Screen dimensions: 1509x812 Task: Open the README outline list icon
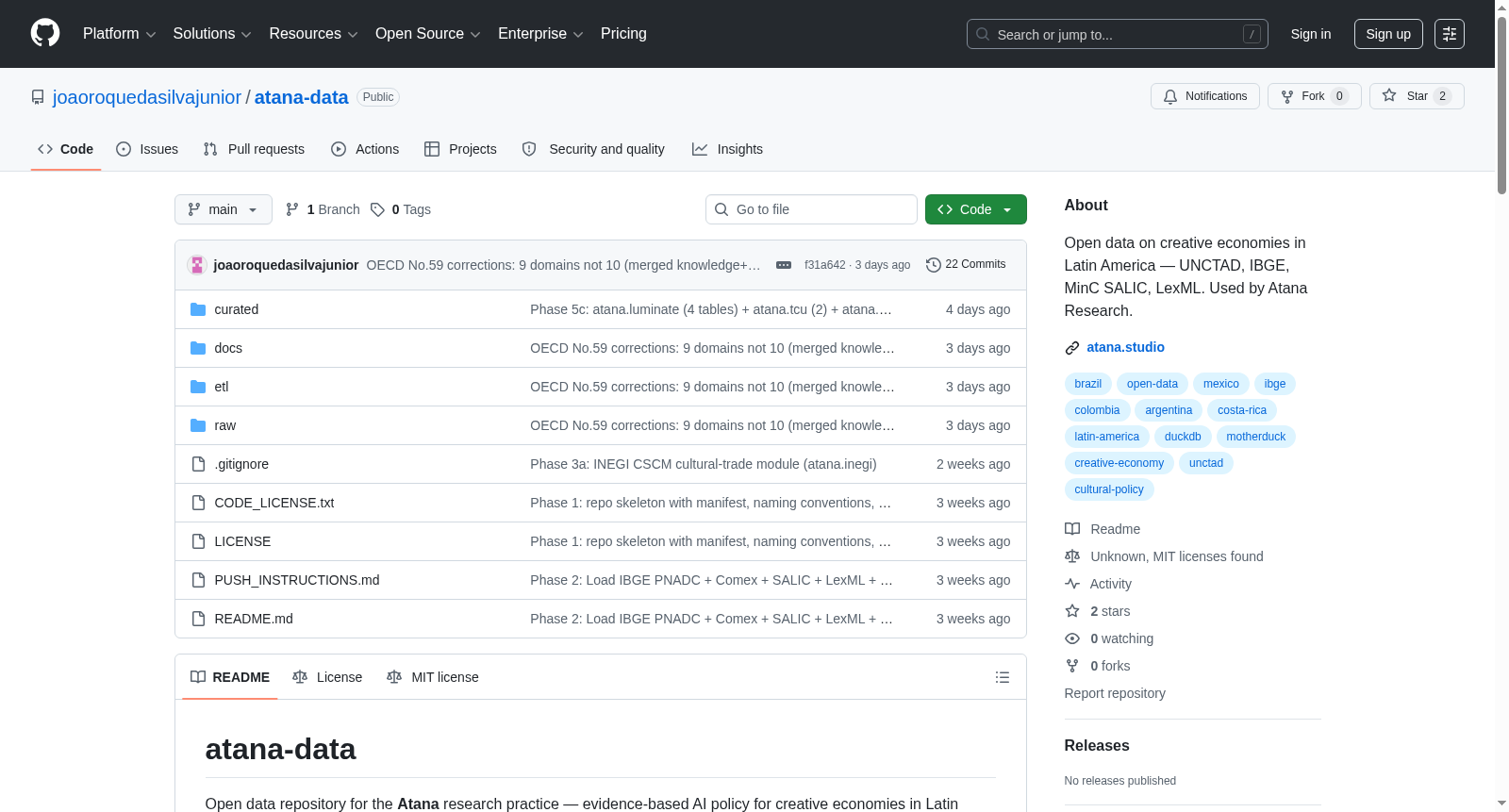[1003, 677]
